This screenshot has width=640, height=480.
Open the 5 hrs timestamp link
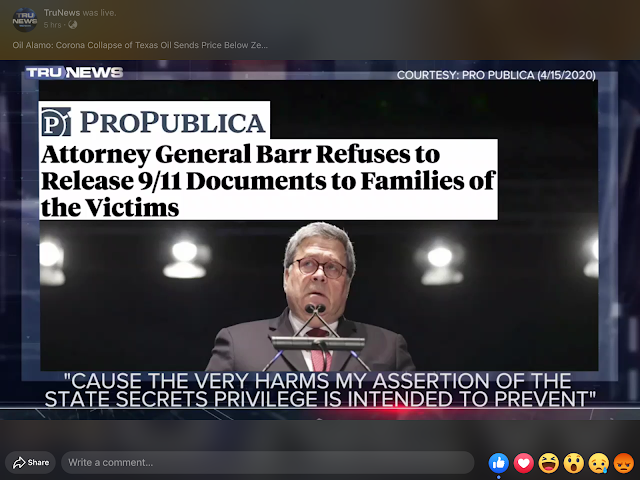52,25
